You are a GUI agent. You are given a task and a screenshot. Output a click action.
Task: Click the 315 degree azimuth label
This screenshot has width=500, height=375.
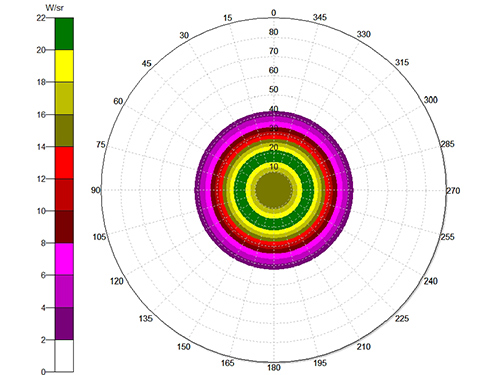pos(402,62)
